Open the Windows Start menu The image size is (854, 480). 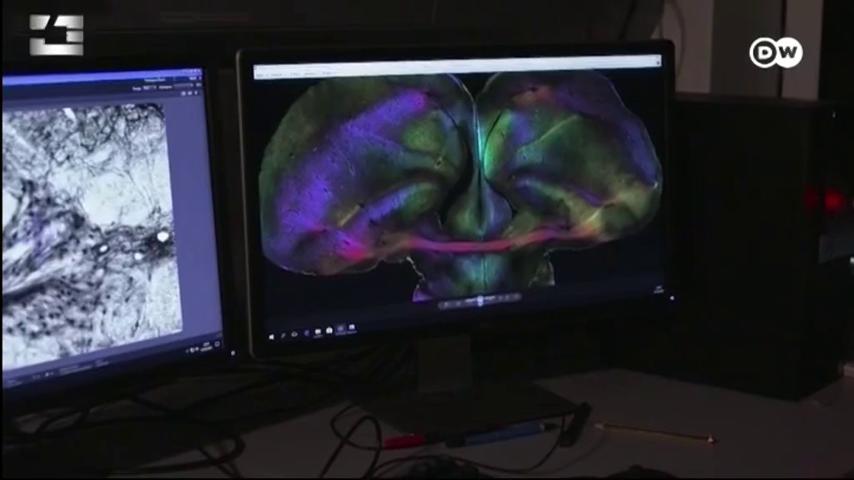271,337
